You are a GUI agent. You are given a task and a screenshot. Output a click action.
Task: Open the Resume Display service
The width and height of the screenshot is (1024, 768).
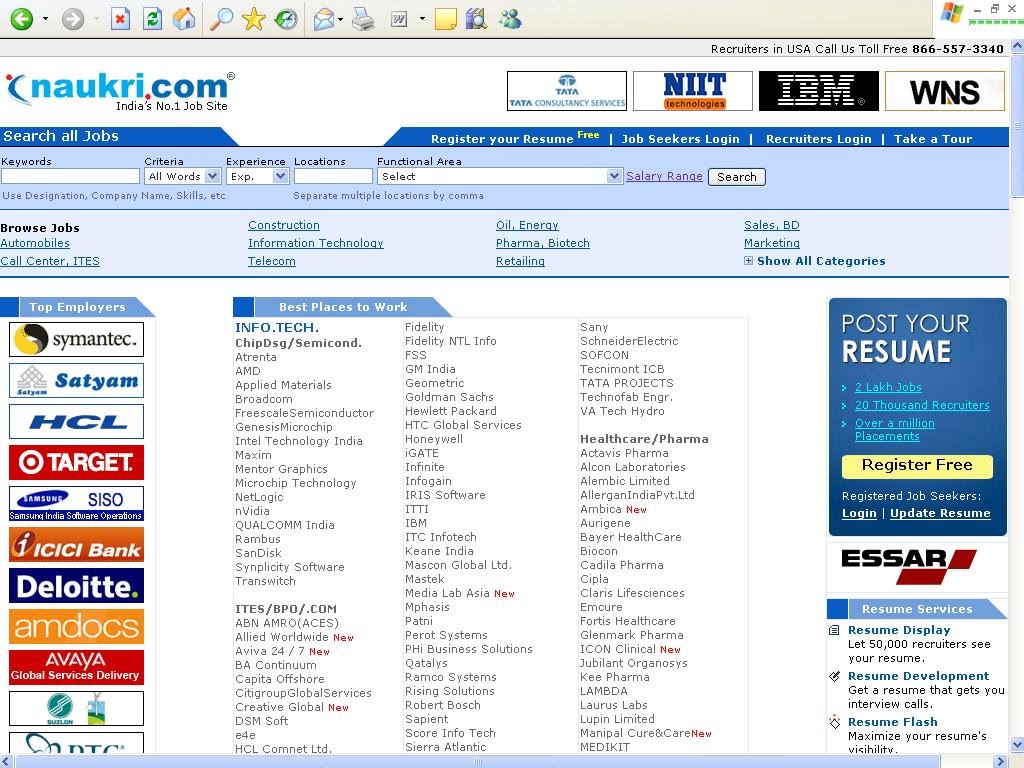pyautogui.click(x=899, y=630)
